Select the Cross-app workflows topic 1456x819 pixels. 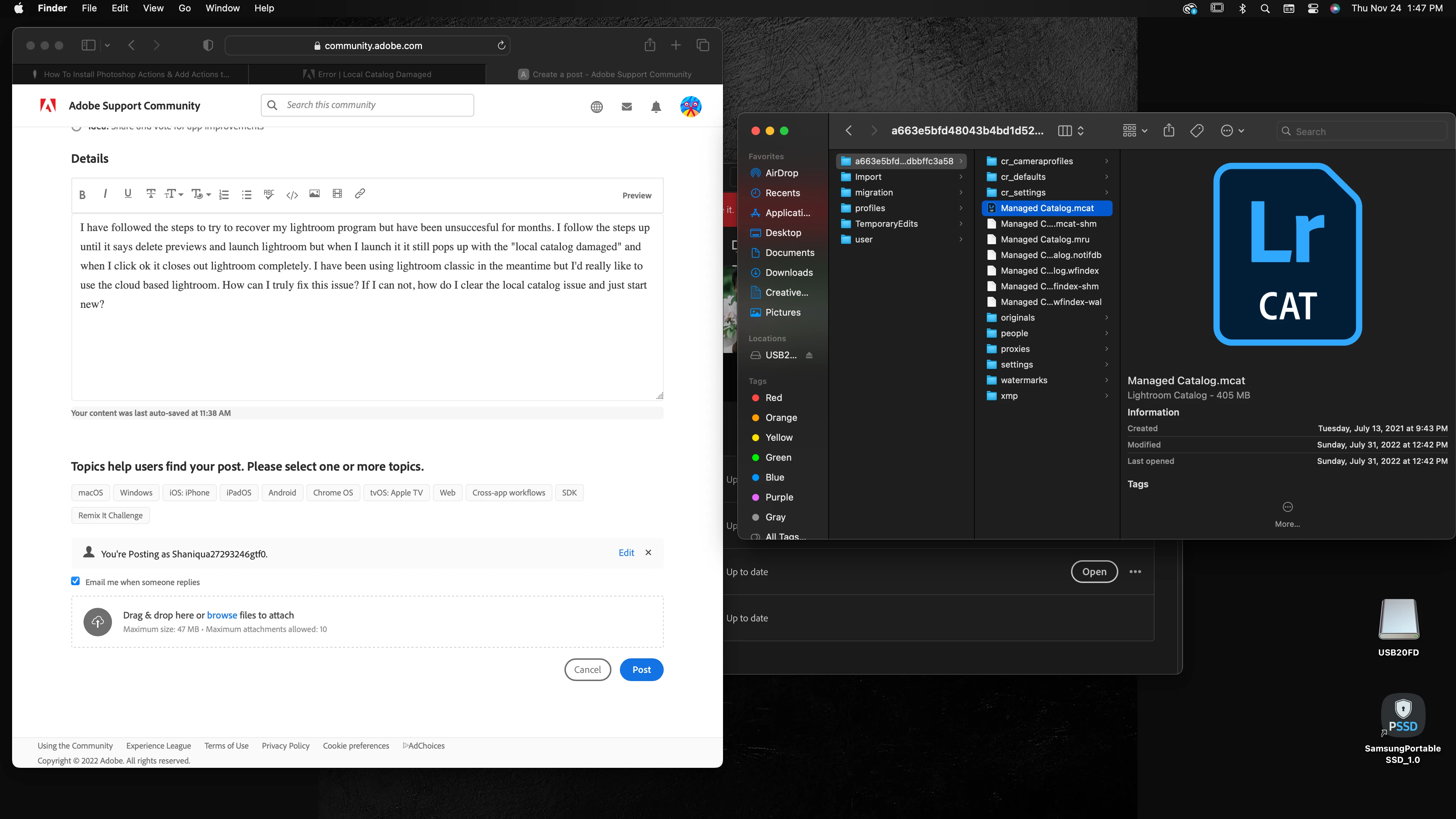click(x=508, y=492)
